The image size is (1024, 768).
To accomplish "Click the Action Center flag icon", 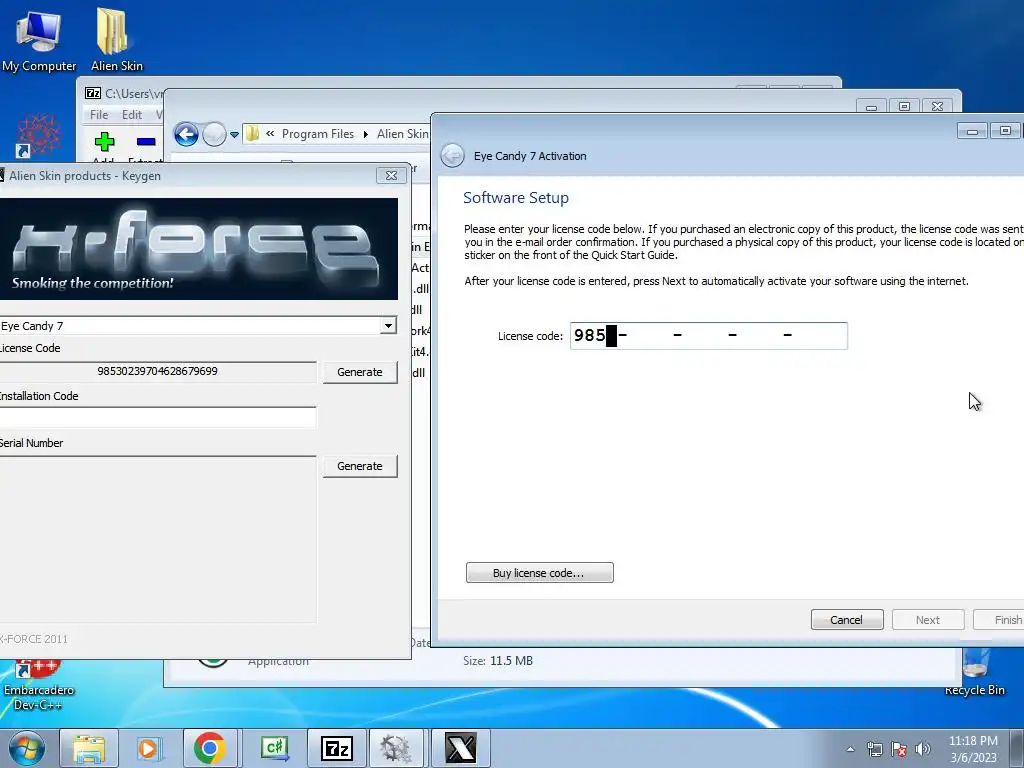I will tap(899, 749).
